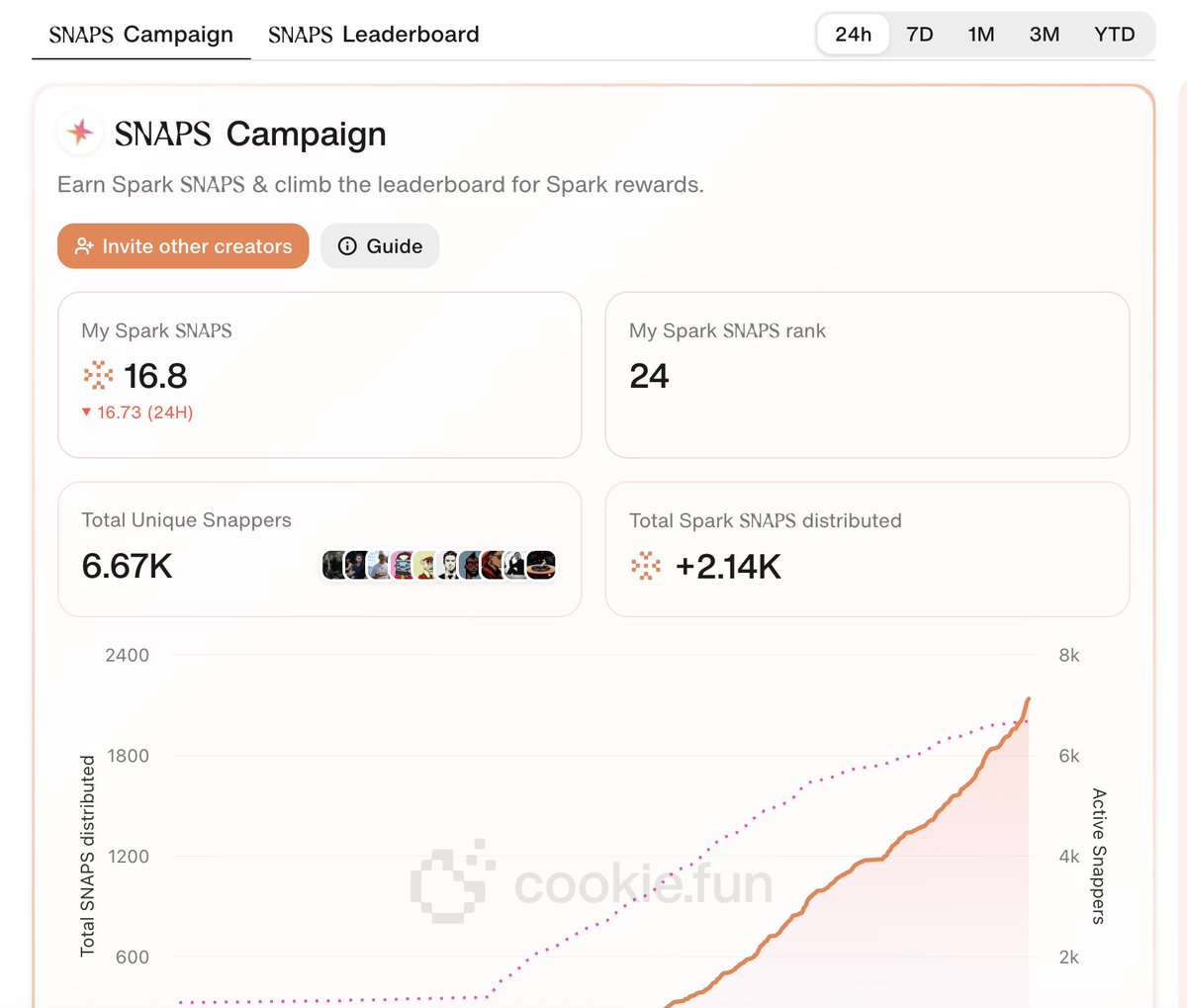Click the 16.73 (24H) change text
This screenshot has height=1008, width=1187.
(144, 412)
